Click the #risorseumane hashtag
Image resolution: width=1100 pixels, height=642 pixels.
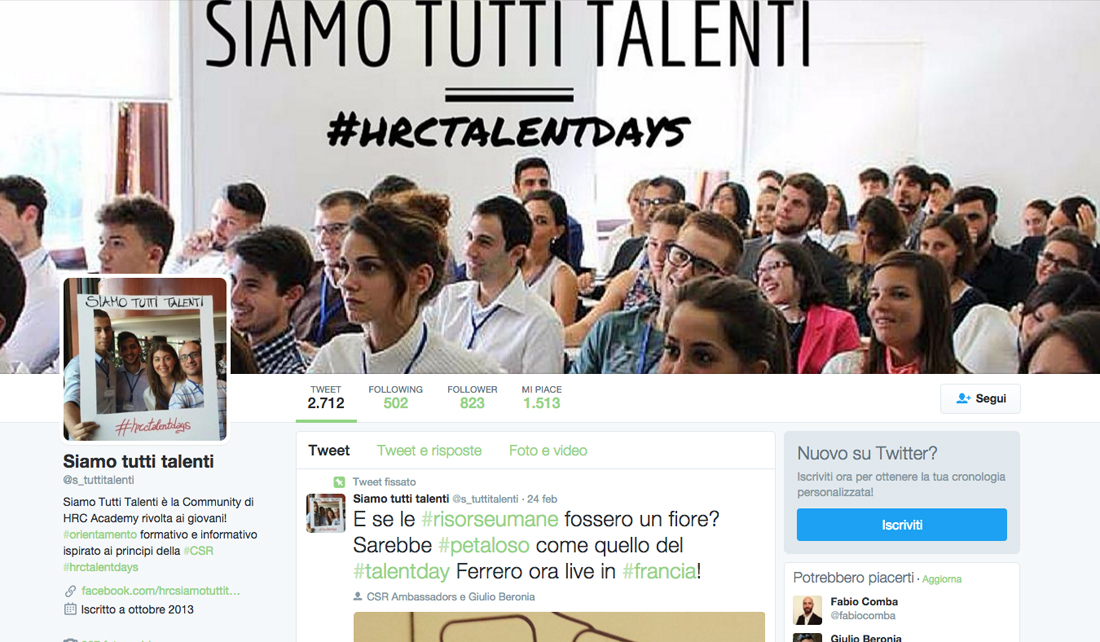tap(490, 519)
